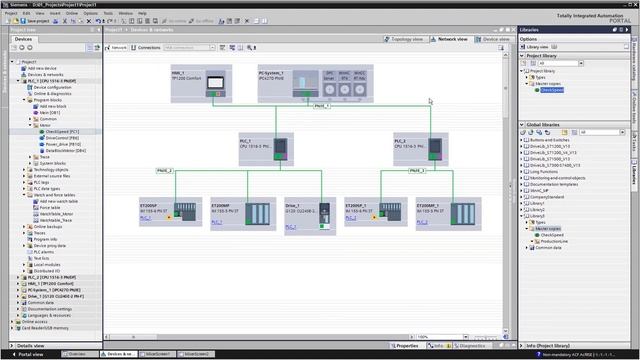Open the Force table item
Image resolution: width=640 pixels, height=360 pixels.
pos(50,208)
